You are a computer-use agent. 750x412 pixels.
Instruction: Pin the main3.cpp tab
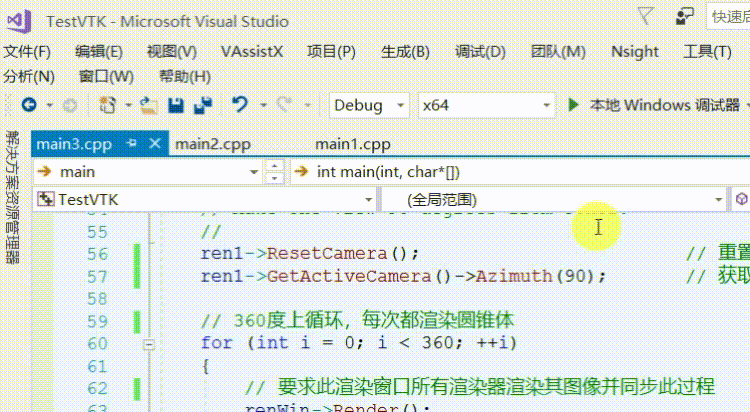(132, 143)
